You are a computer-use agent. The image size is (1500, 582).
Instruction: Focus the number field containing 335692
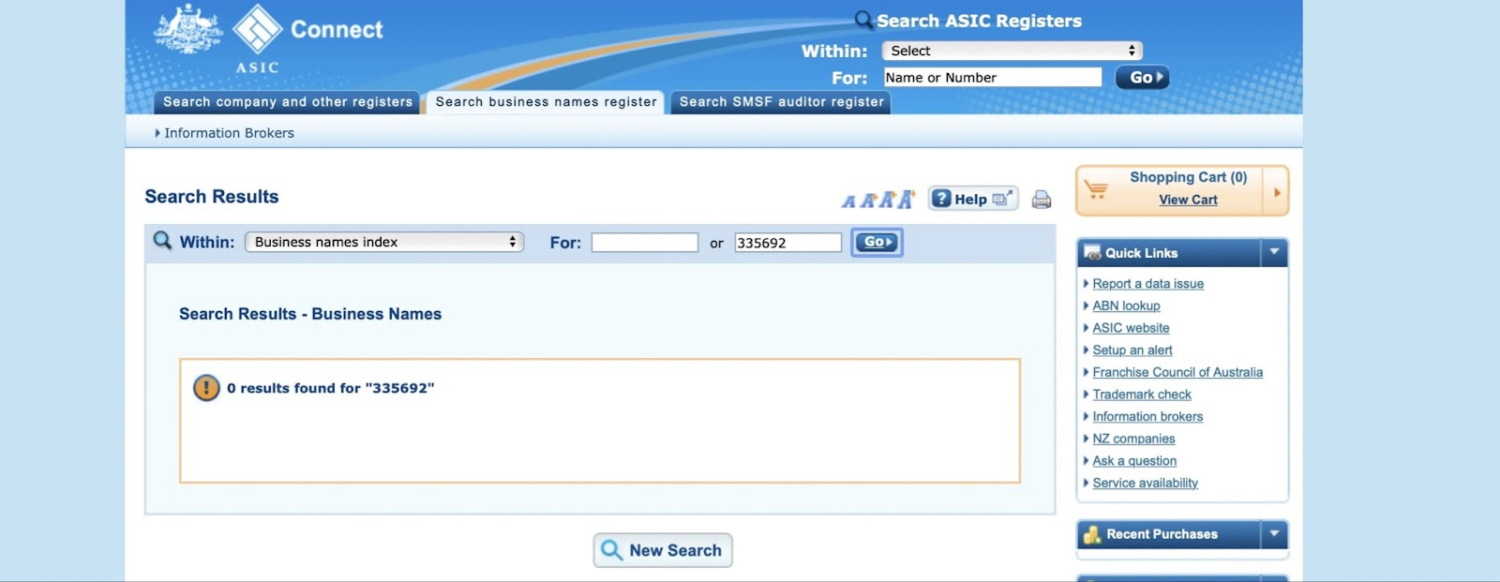(x=788, y=242)
